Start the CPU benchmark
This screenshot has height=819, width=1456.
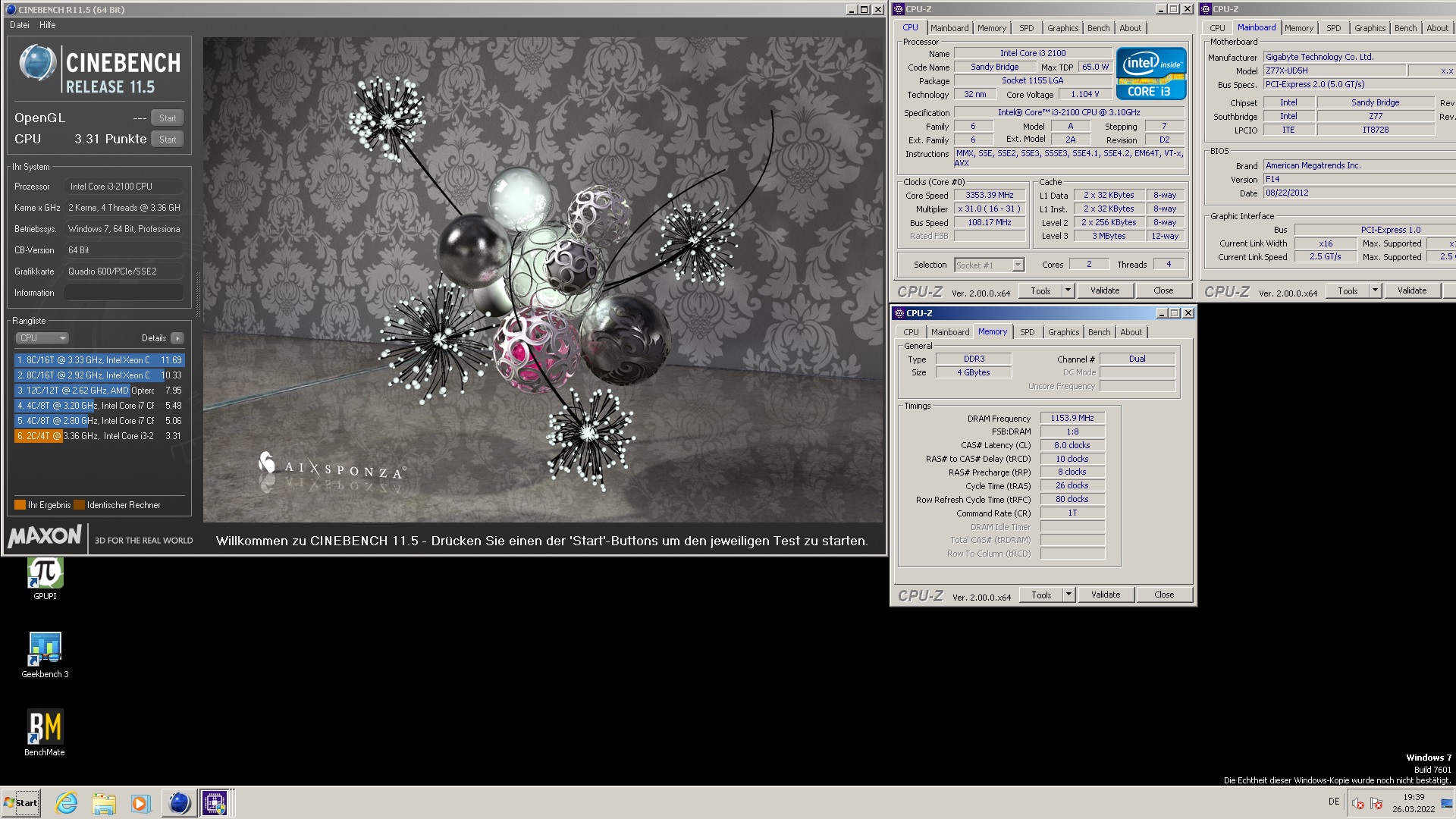pos(168,139)
